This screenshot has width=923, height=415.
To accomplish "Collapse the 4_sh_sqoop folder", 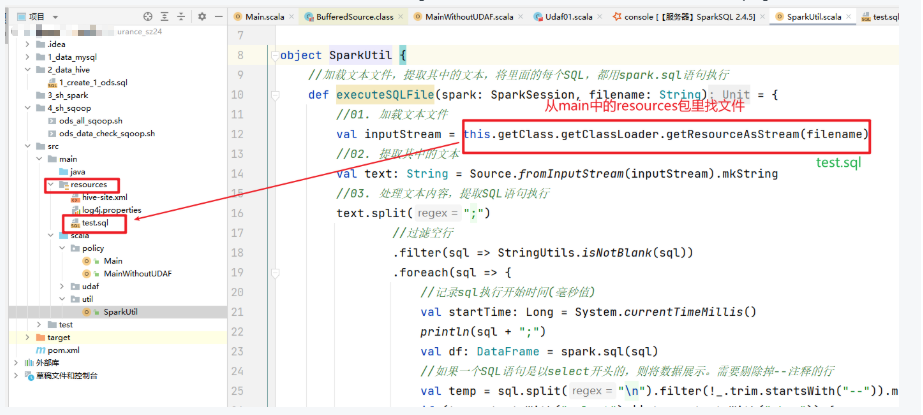I will [x=28, y=108].
